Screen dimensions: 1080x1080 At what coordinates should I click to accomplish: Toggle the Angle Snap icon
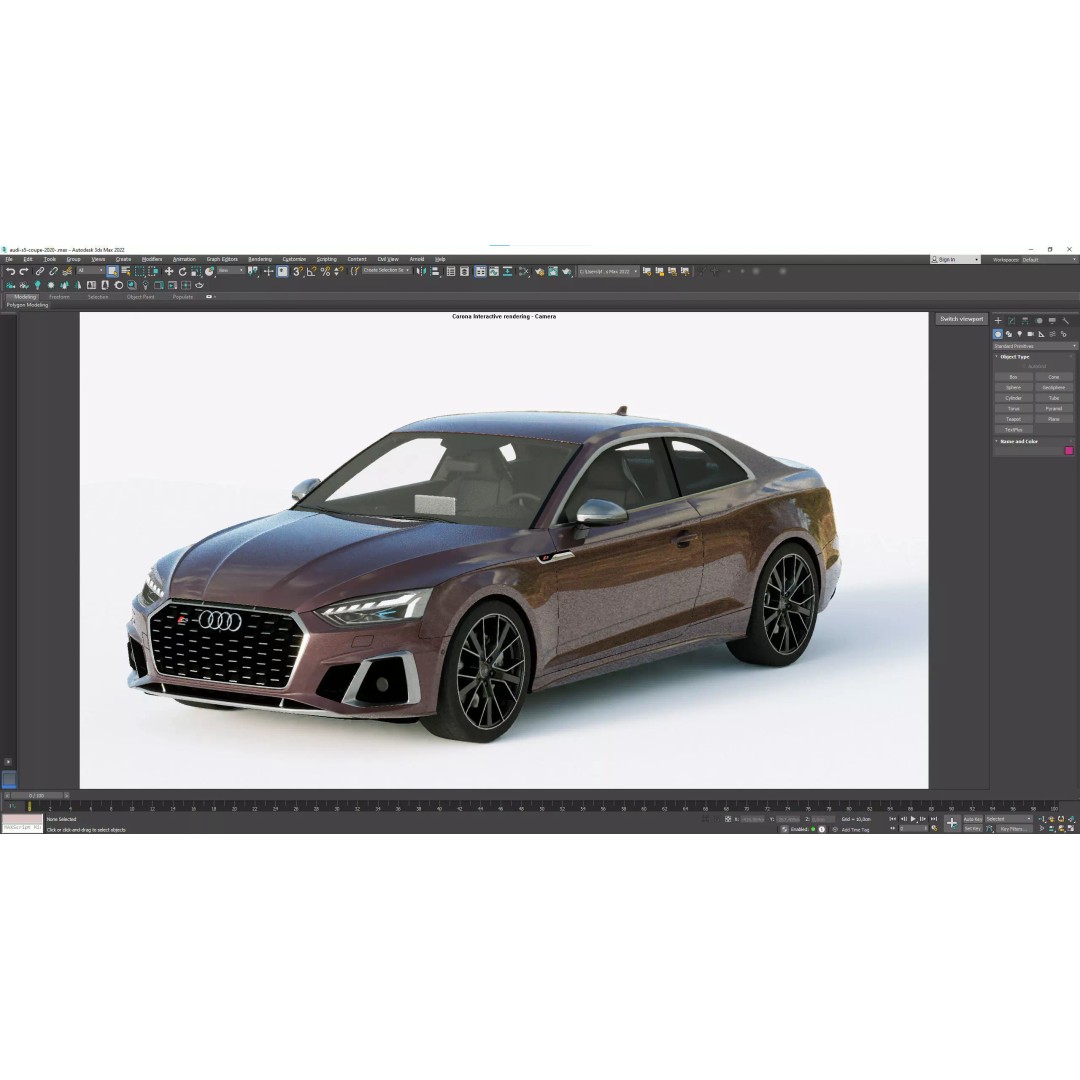click(x=311, y=271)
